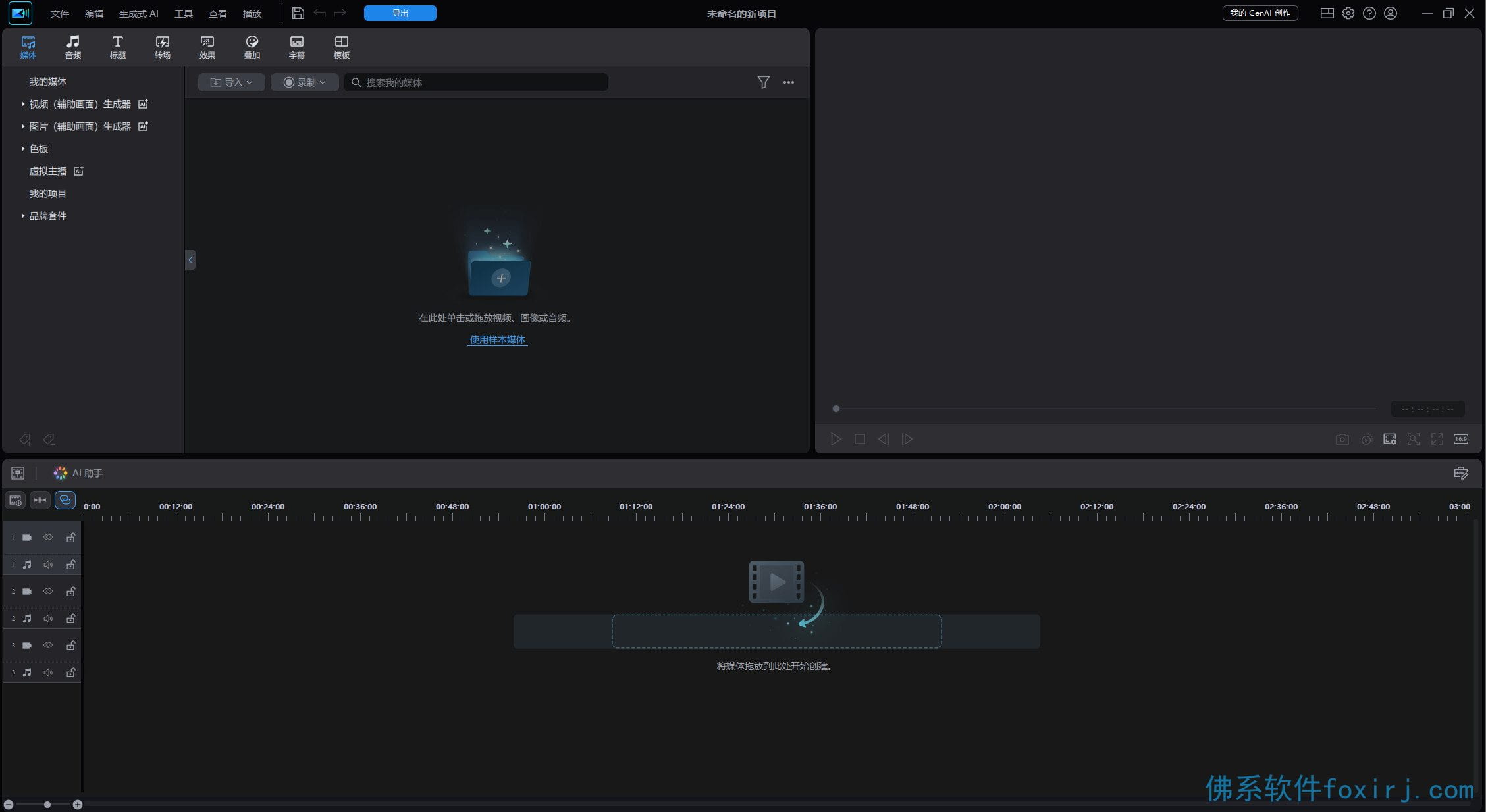Mute audio track 1 speaker
This screenshot has height=812, width=1486.
(48, 565)
